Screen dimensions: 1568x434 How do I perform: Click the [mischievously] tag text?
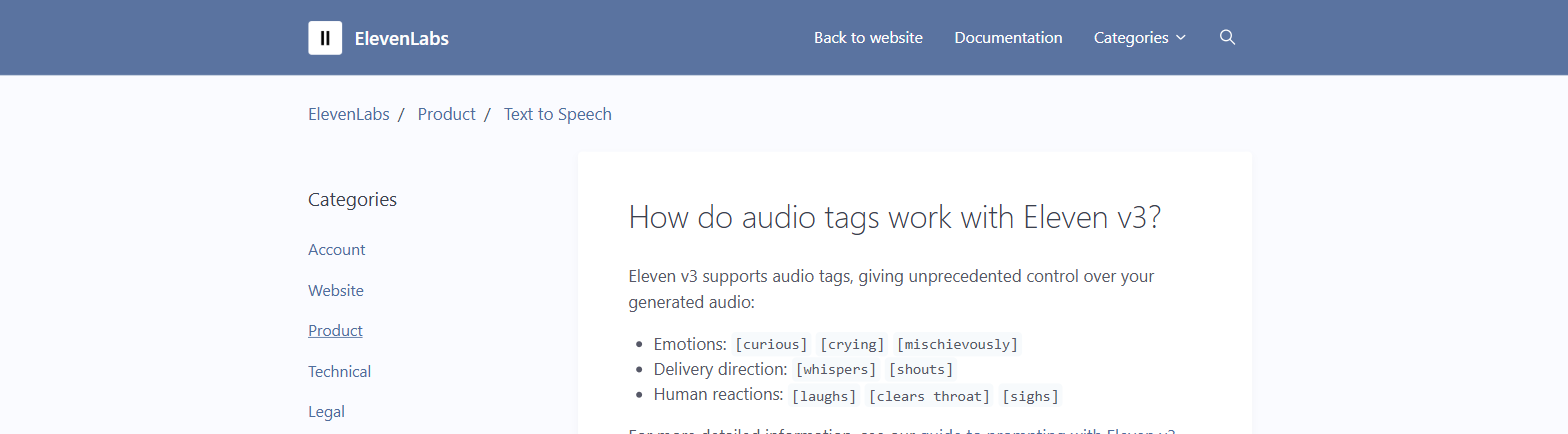[x=958, y=344]
